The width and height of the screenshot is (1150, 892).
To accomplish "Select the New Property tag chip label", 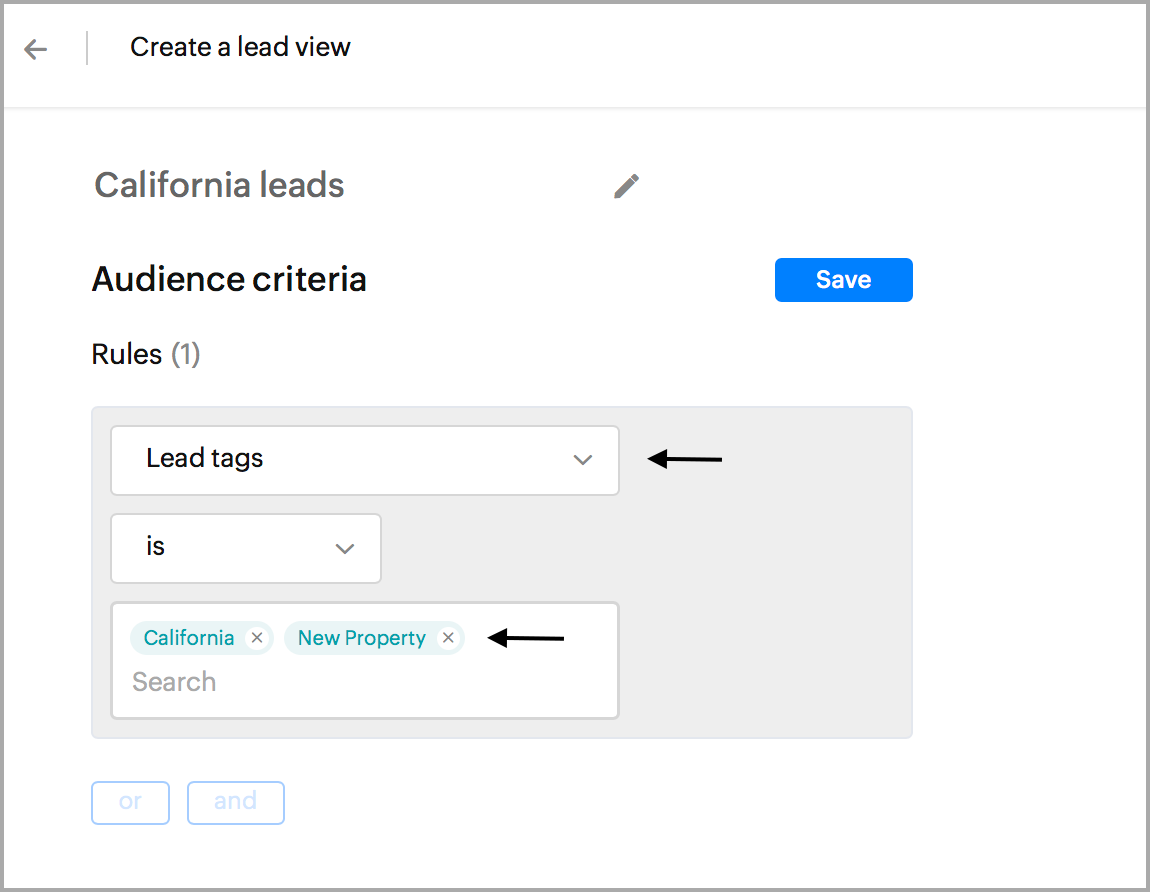I will tap(361, 638).
